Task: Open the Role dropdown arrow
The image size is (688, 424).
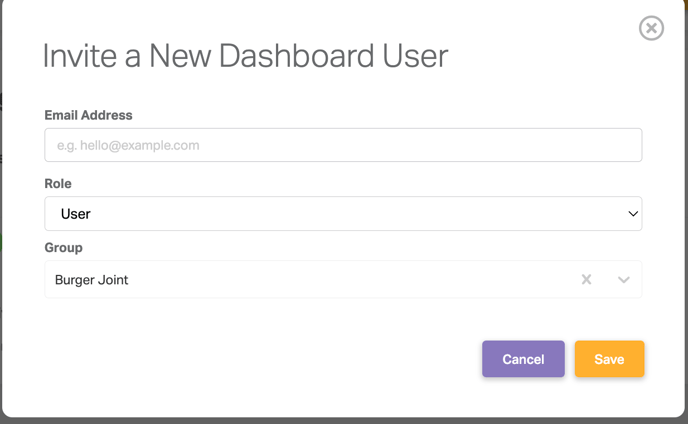Action: (633, 214)
